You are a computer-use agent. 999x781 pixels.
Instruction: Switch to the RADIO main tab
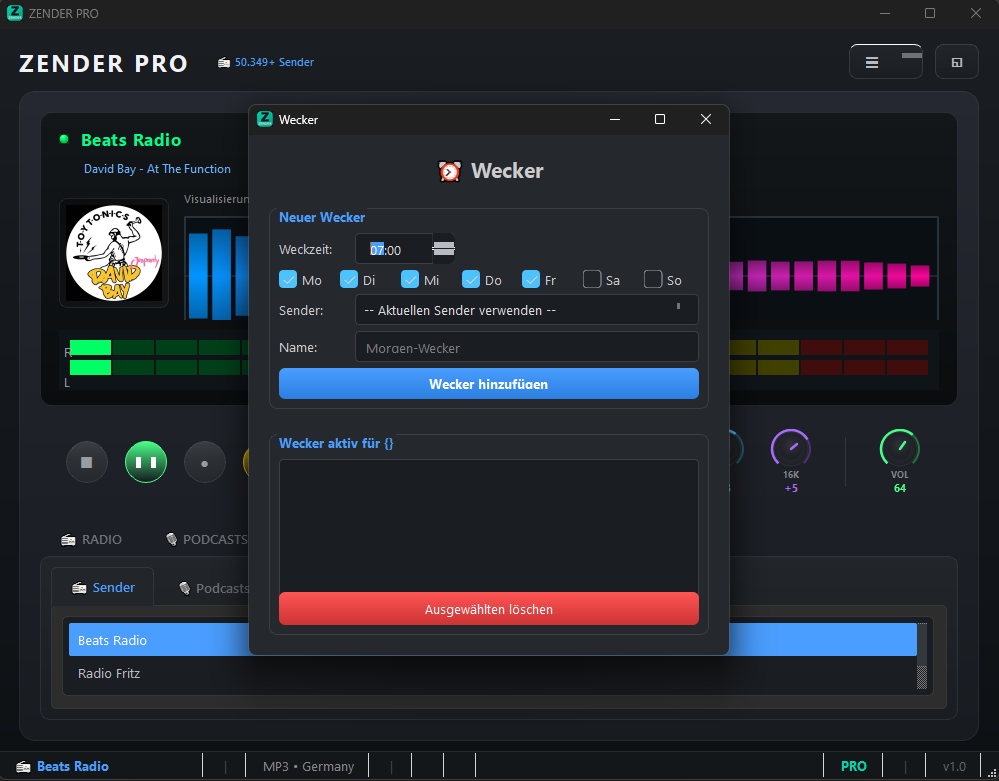pyautogui.click(x=92, y=540)
